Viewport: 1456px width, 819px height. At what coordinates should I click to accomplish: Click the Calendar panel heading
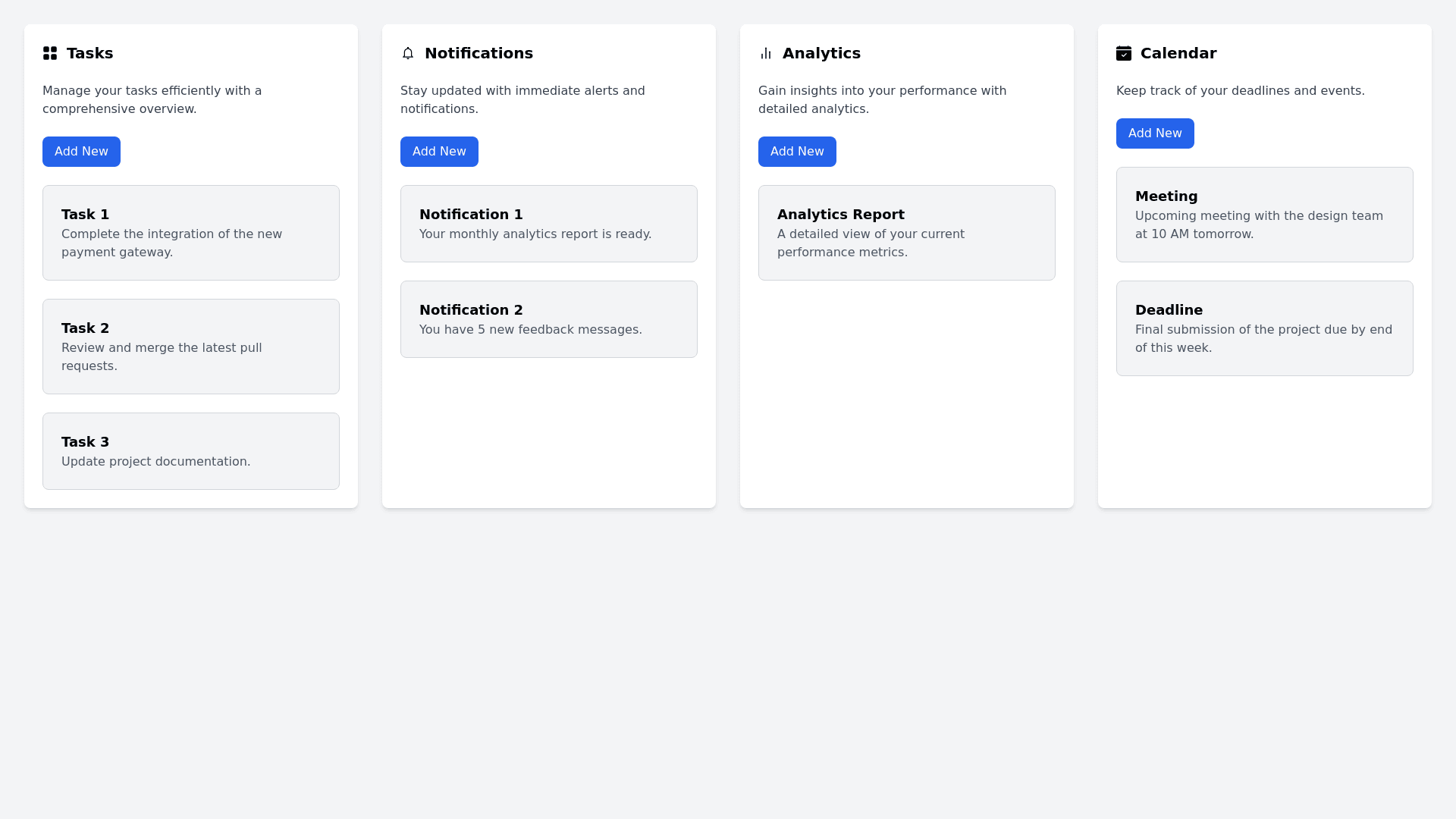(1178, 53)
